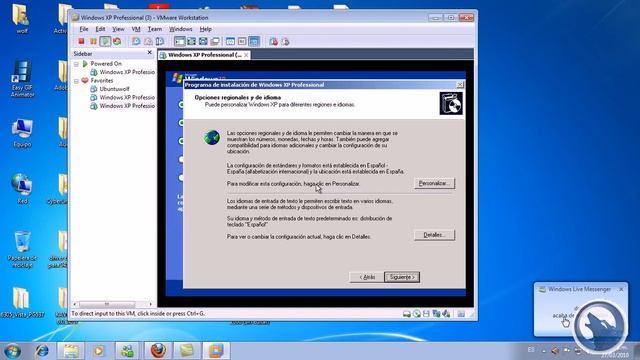Open the wolf folder on the desktop

pos(20,19)
